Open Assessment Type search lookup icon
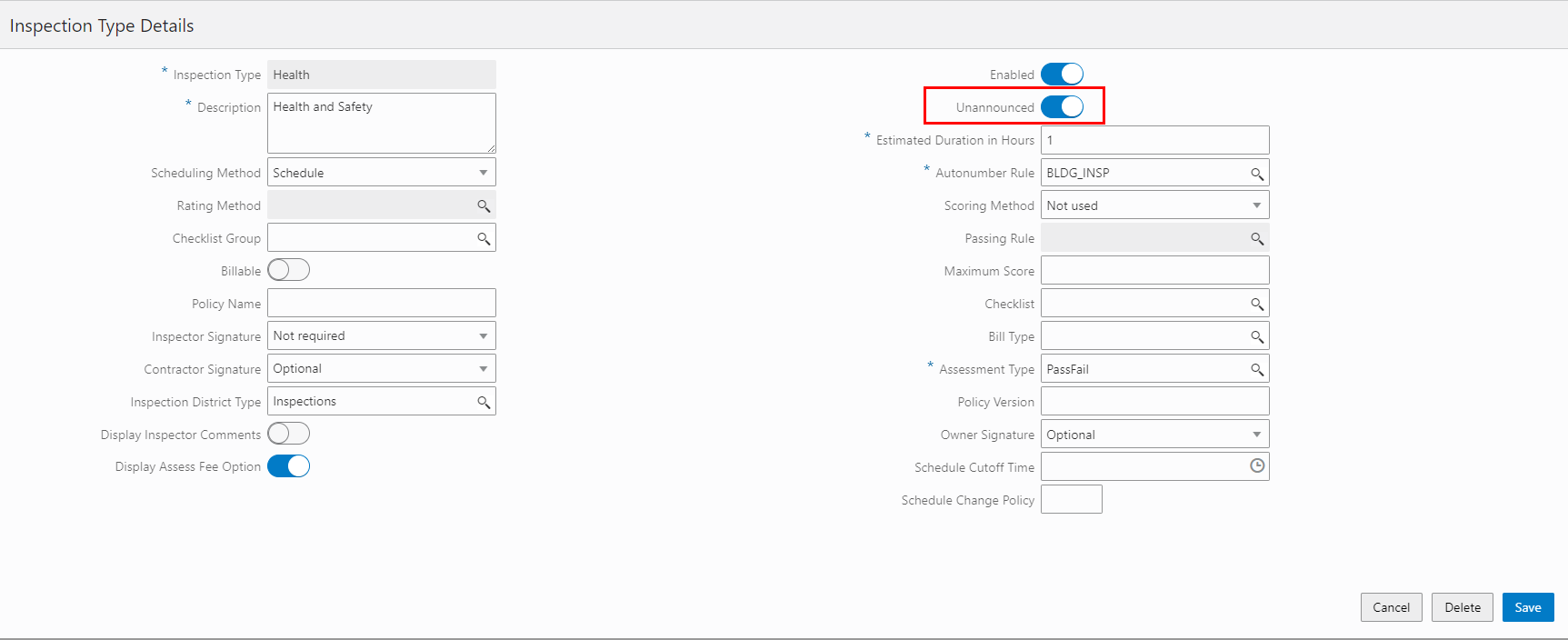This screenshot has height=640, width=1568. [1257, 370]
